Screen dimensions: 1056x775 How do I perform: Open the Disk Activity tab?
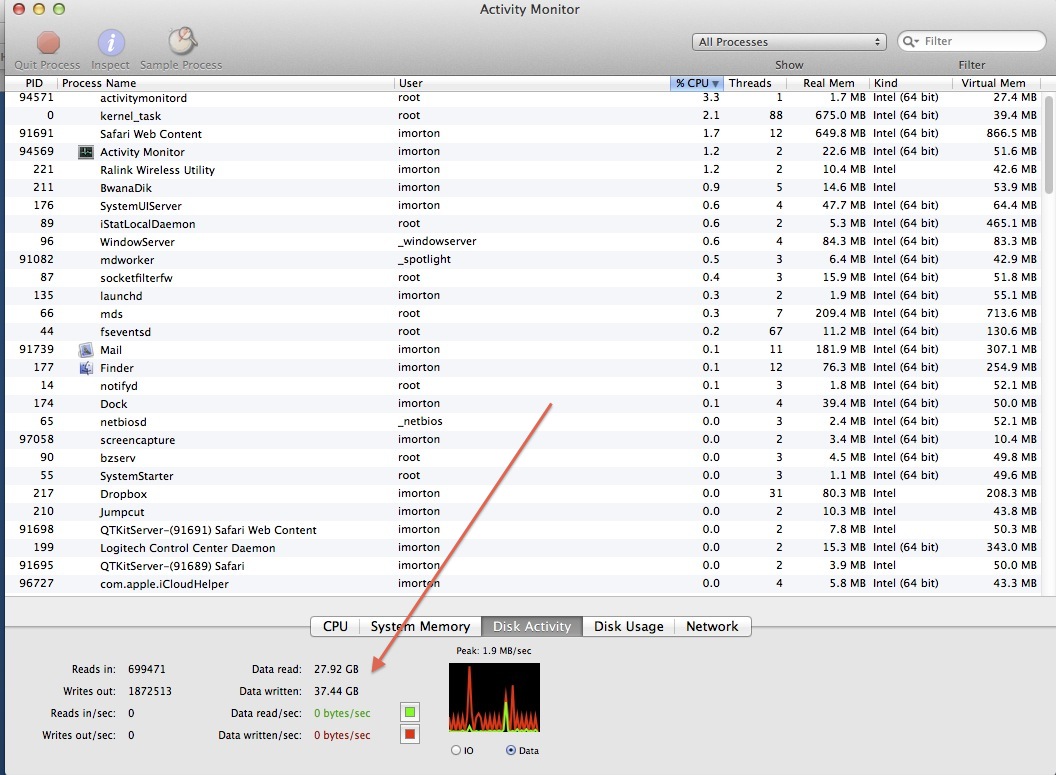point(532,626)
